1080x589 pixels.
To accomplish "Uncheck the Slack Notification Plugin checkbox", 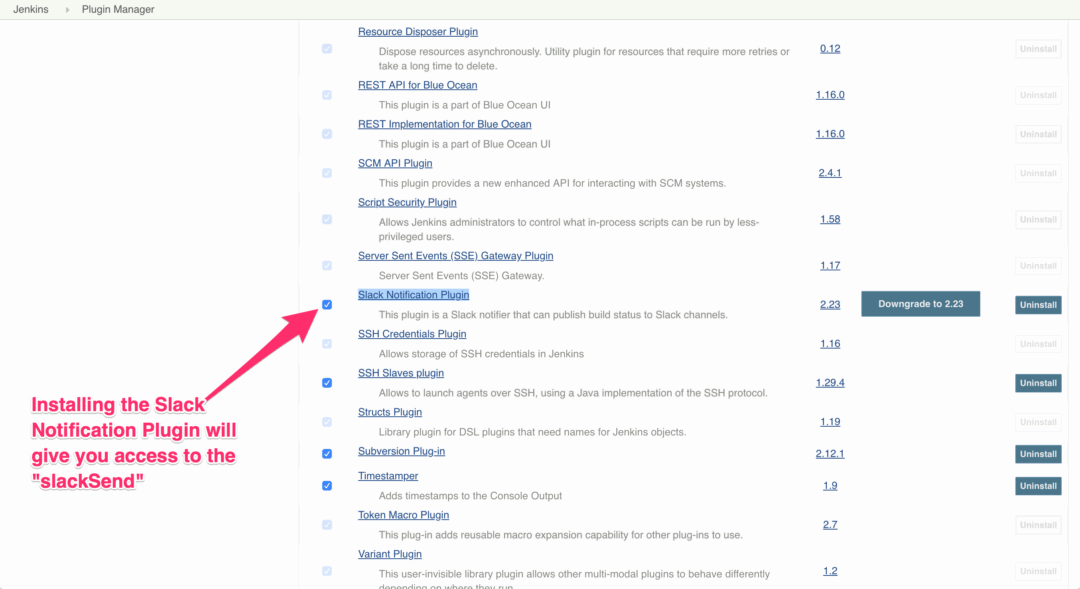I will pos(327,305).
